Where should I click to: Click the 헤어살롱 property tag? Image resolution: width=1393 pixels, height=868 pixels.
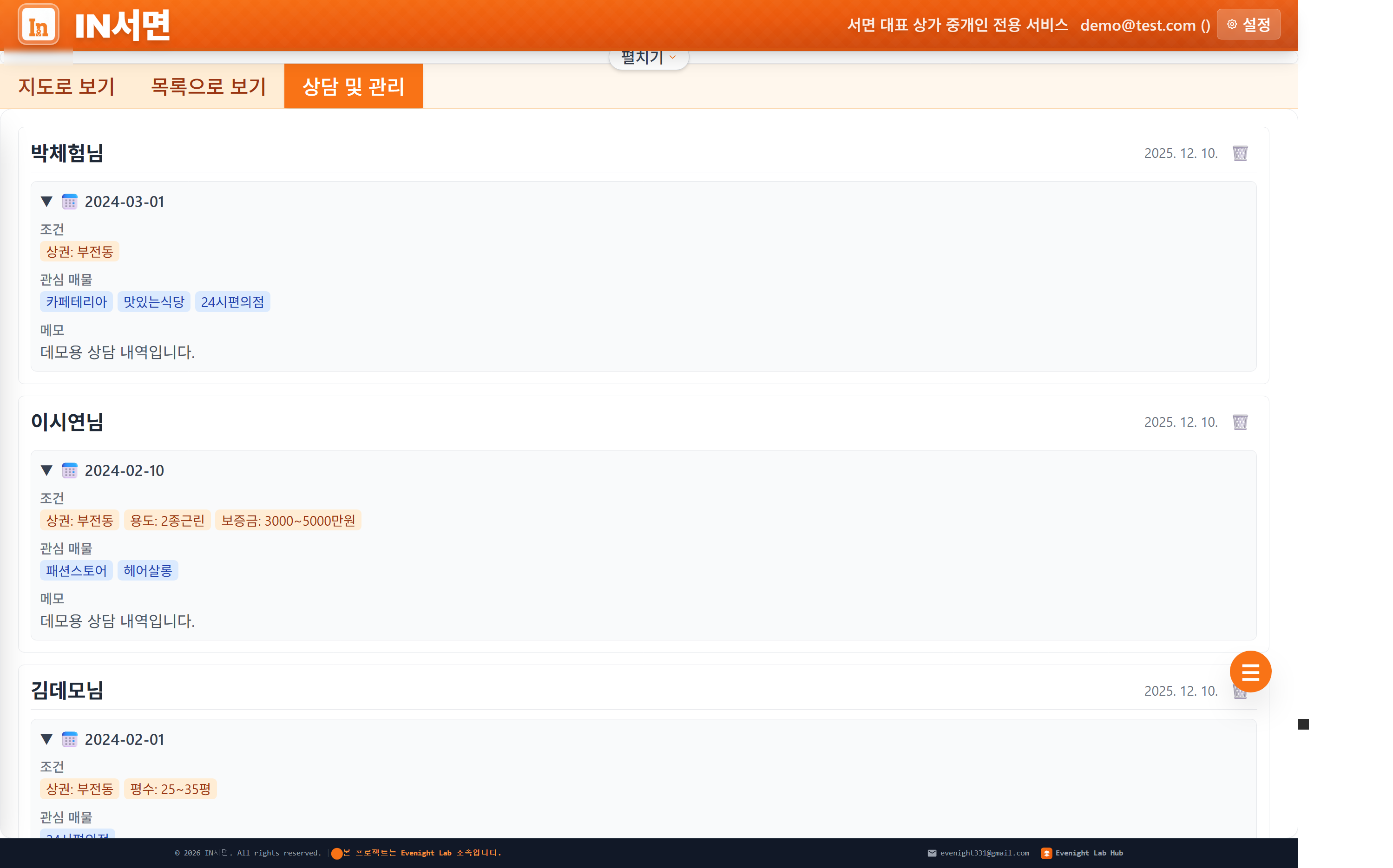[148, 571]
